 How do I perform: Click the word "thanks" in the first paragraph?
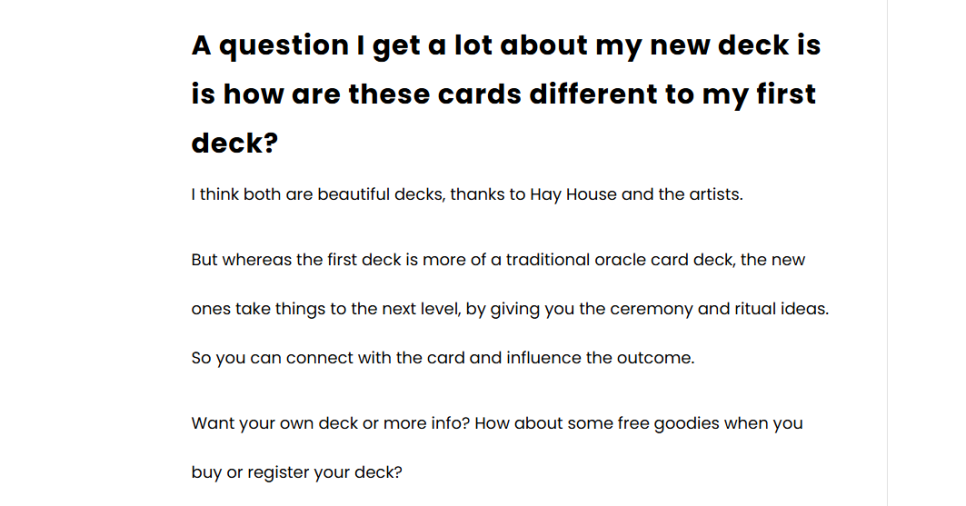[x=471, y=195]
